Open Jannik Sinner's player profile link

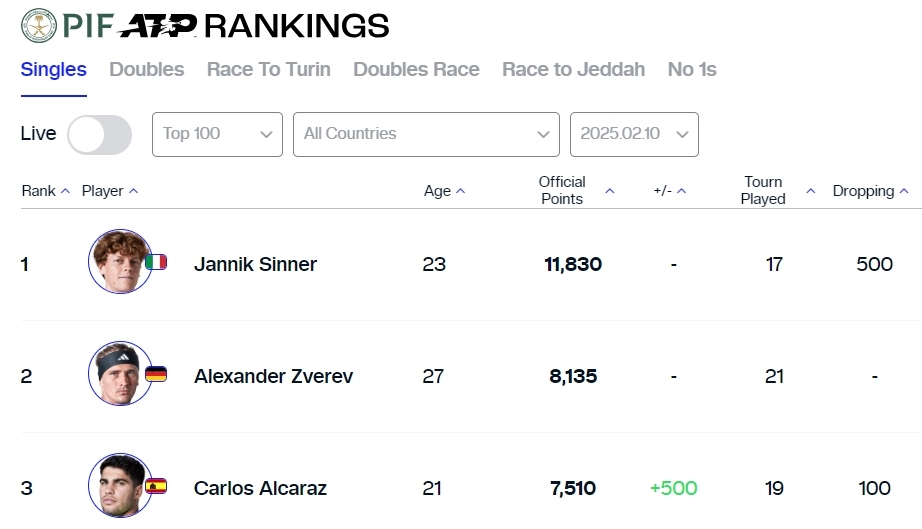click(255, 264)
